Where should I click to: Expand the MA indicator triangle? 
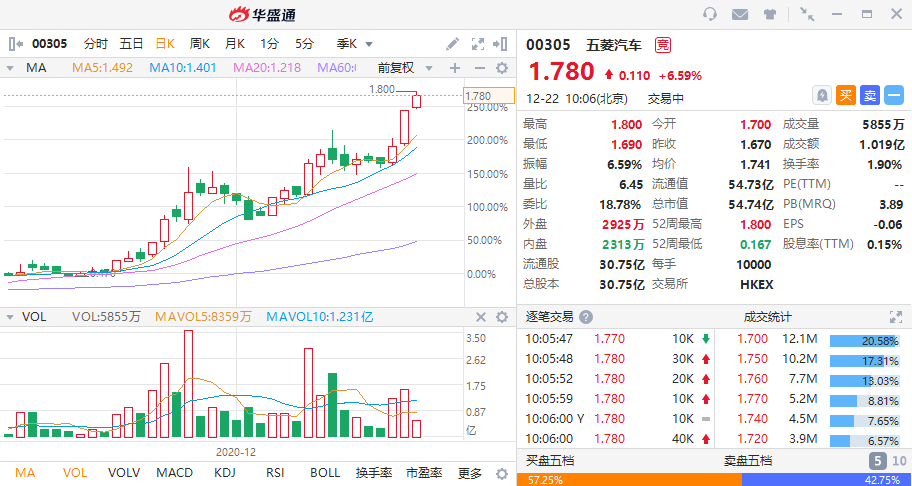click(10, 68)
